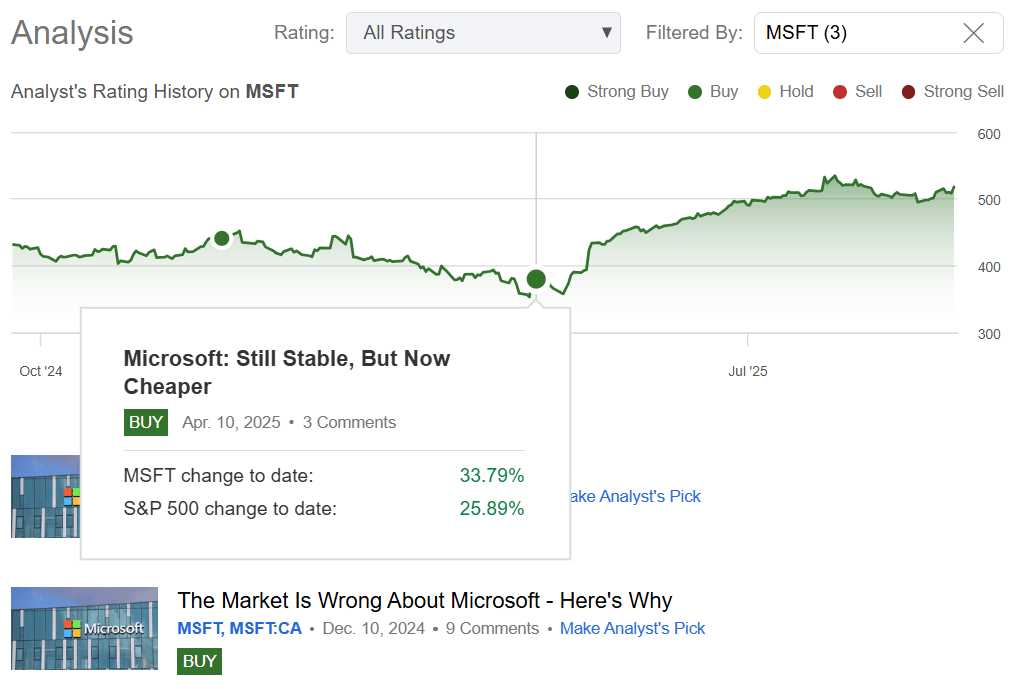Screen dimensions: 1024x689
Task: Select Make Analyst's Pick
Action: click(x=632, y=629)
